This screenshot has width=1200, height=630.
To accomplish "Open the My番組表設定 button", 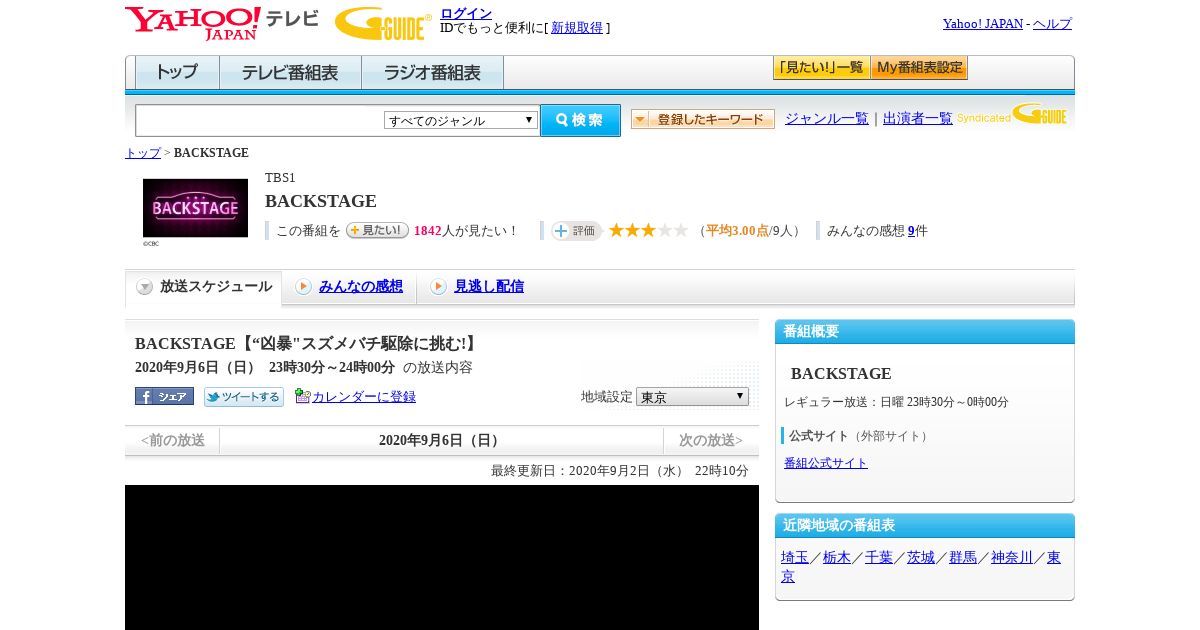I will pos(919,68).
